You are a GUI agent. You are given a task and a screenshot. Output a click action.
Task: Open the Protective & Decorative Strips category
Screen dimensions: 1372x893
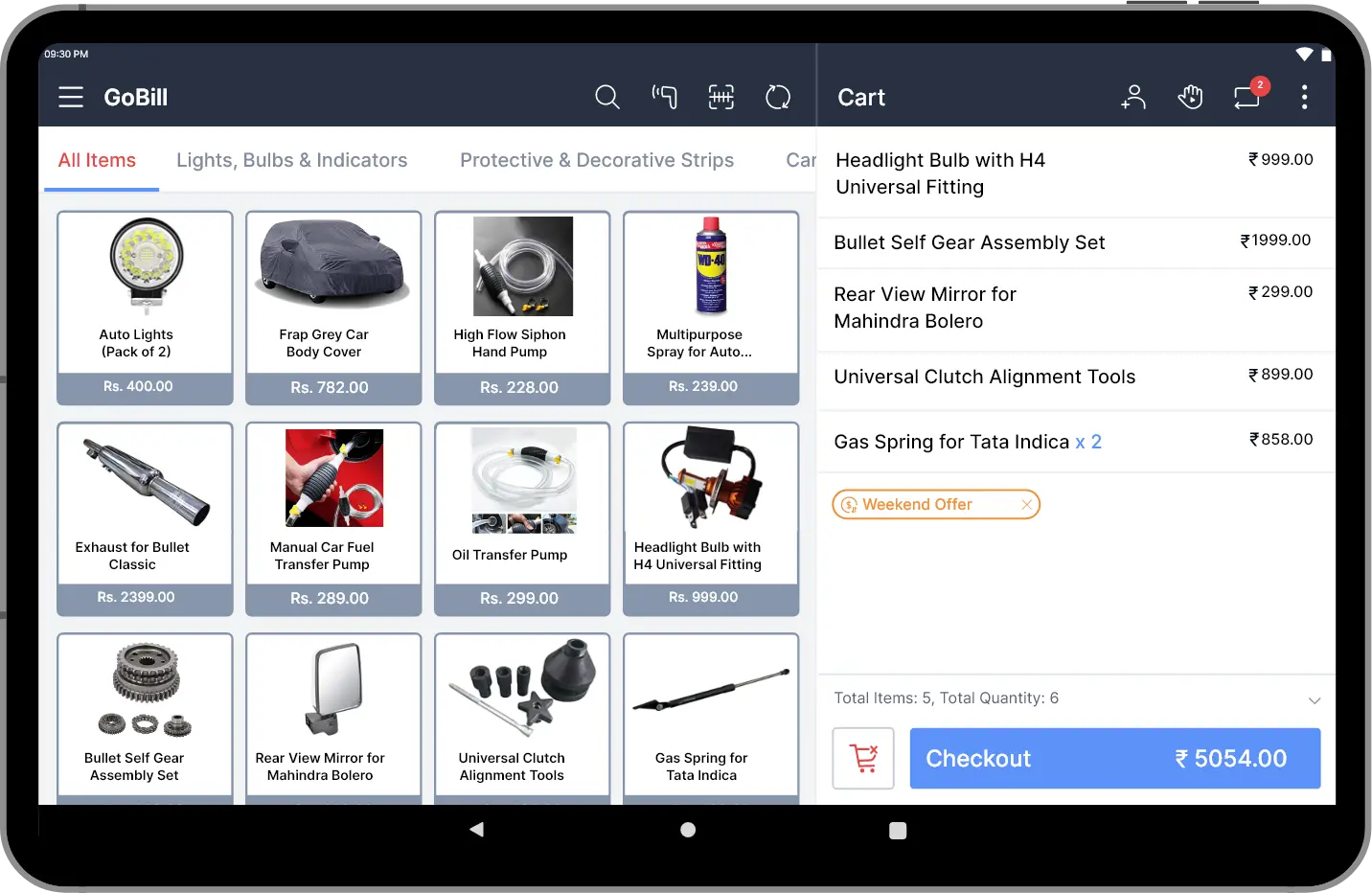pos(596,160)
